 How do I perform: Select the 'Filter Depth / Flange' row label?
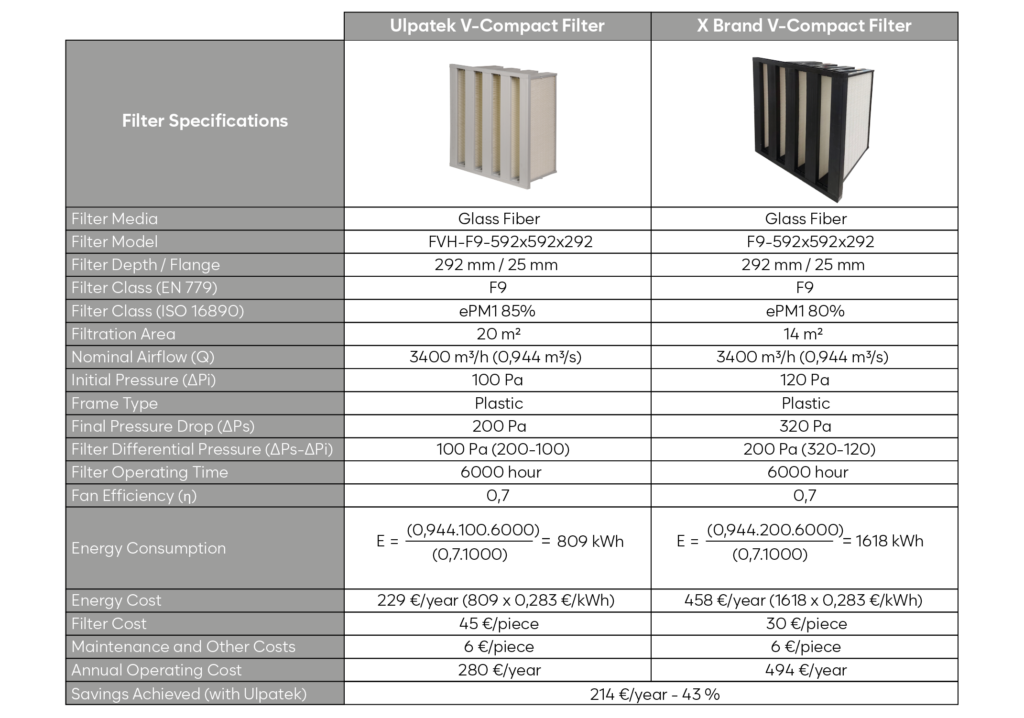click(146, 265)
